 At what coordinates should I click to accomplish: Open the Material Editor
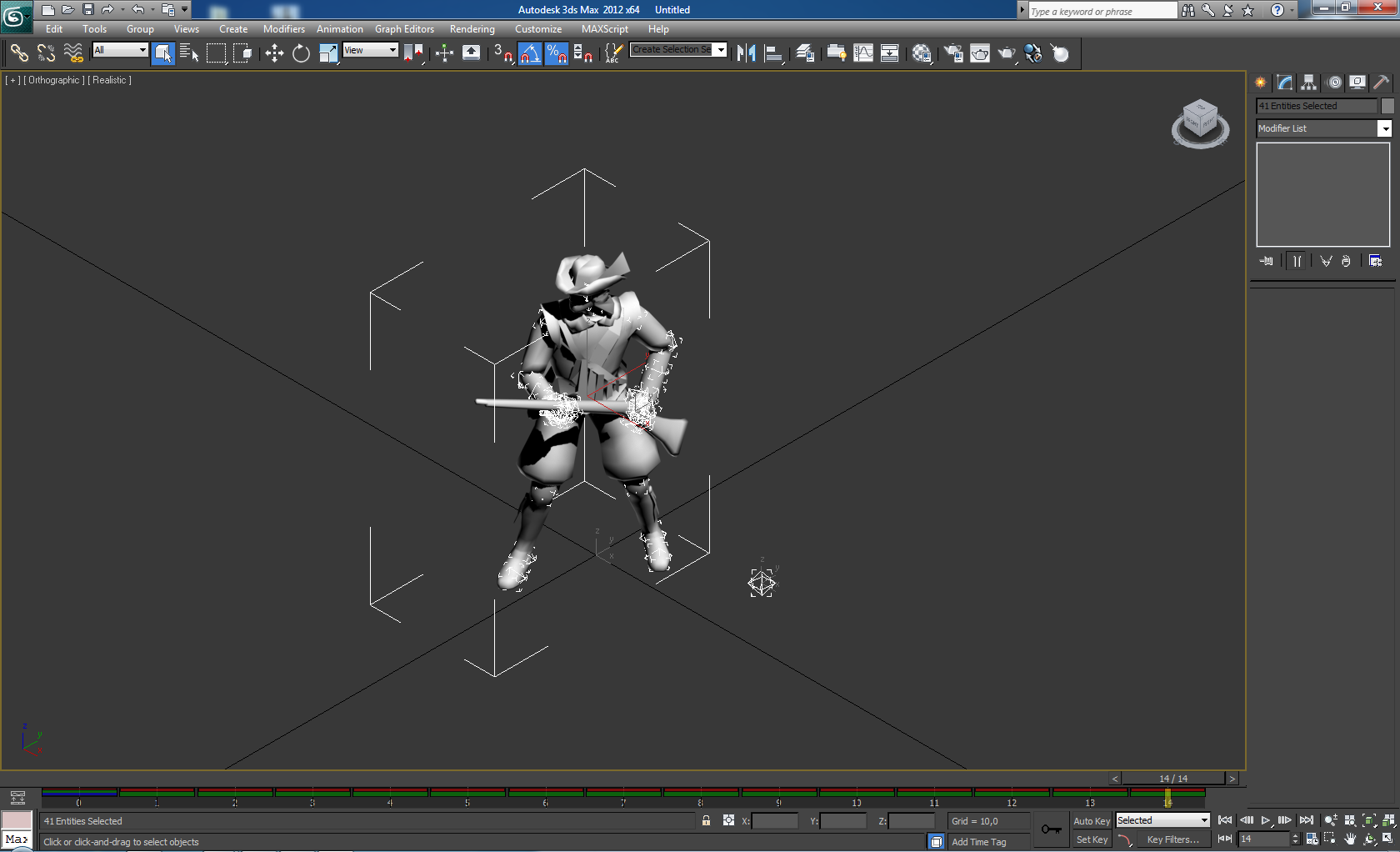tap(922, 53)
